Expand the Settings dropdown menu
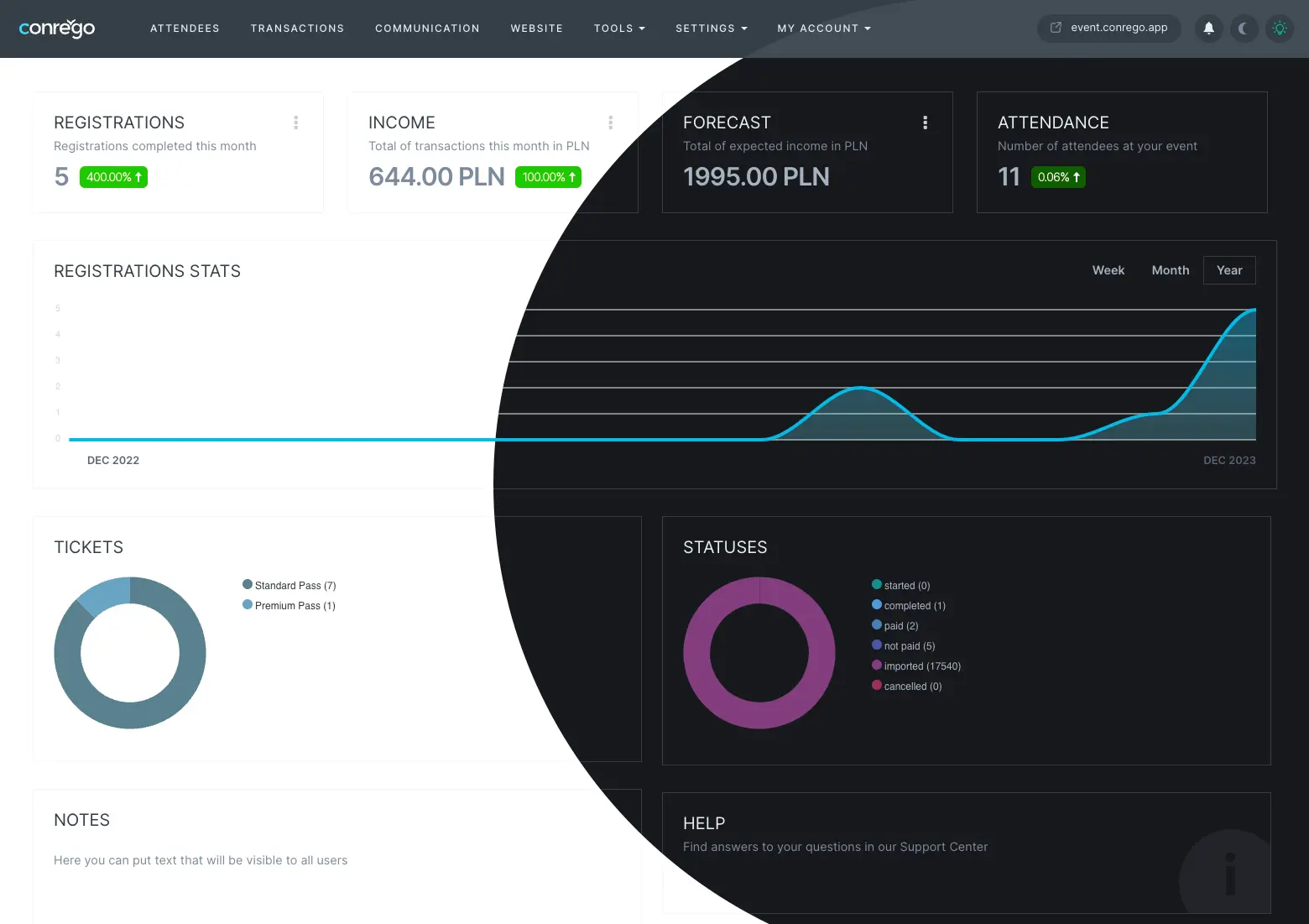This screenshot has height=924, width=1309. click(712, 29)
